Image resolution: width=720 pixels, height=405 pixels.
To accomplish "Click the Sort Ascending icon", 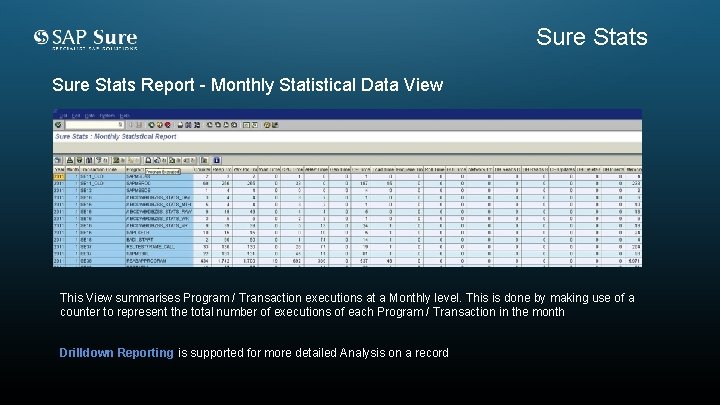I will [70, 160].
